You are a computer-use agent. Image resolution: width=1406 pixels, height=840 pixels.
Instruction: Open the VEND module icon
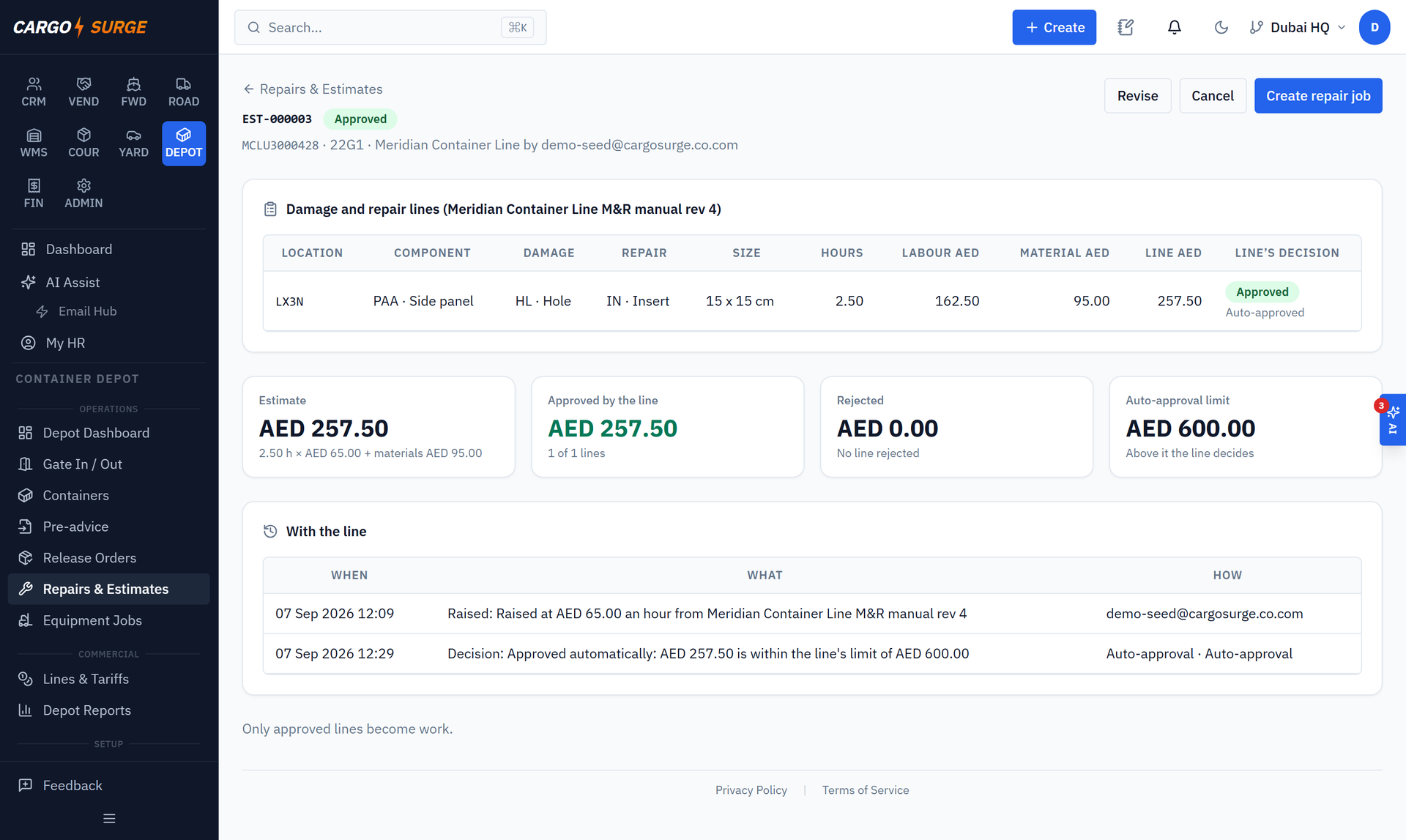83,92
